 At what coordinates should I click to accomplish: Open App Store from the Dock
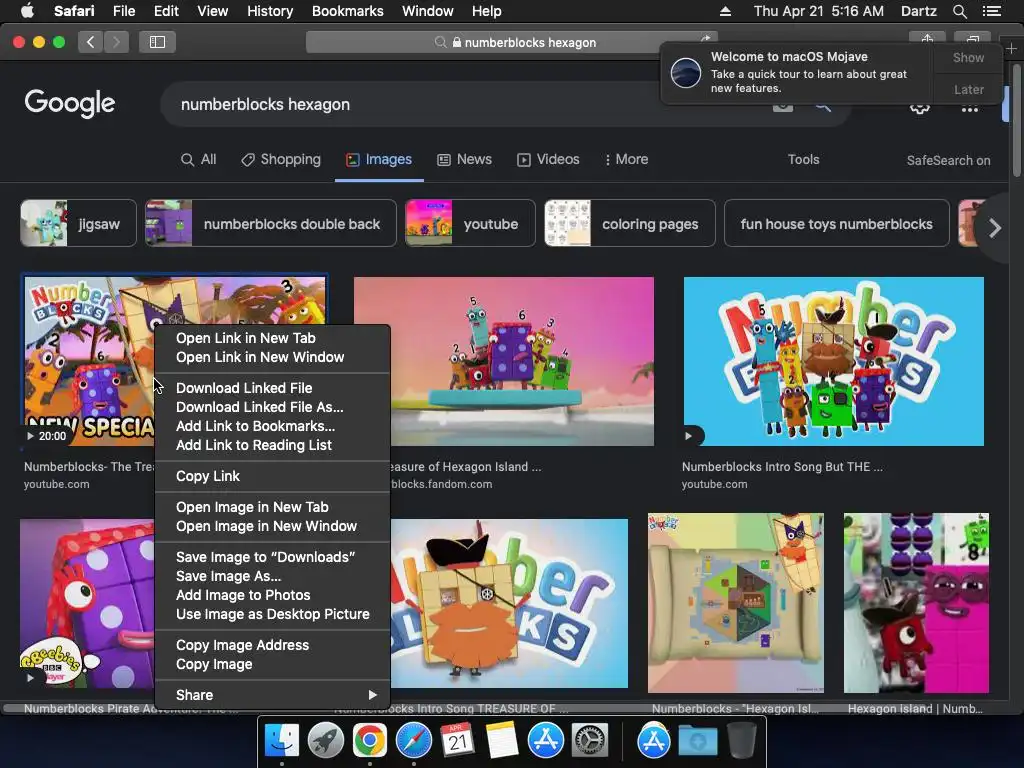545,741
